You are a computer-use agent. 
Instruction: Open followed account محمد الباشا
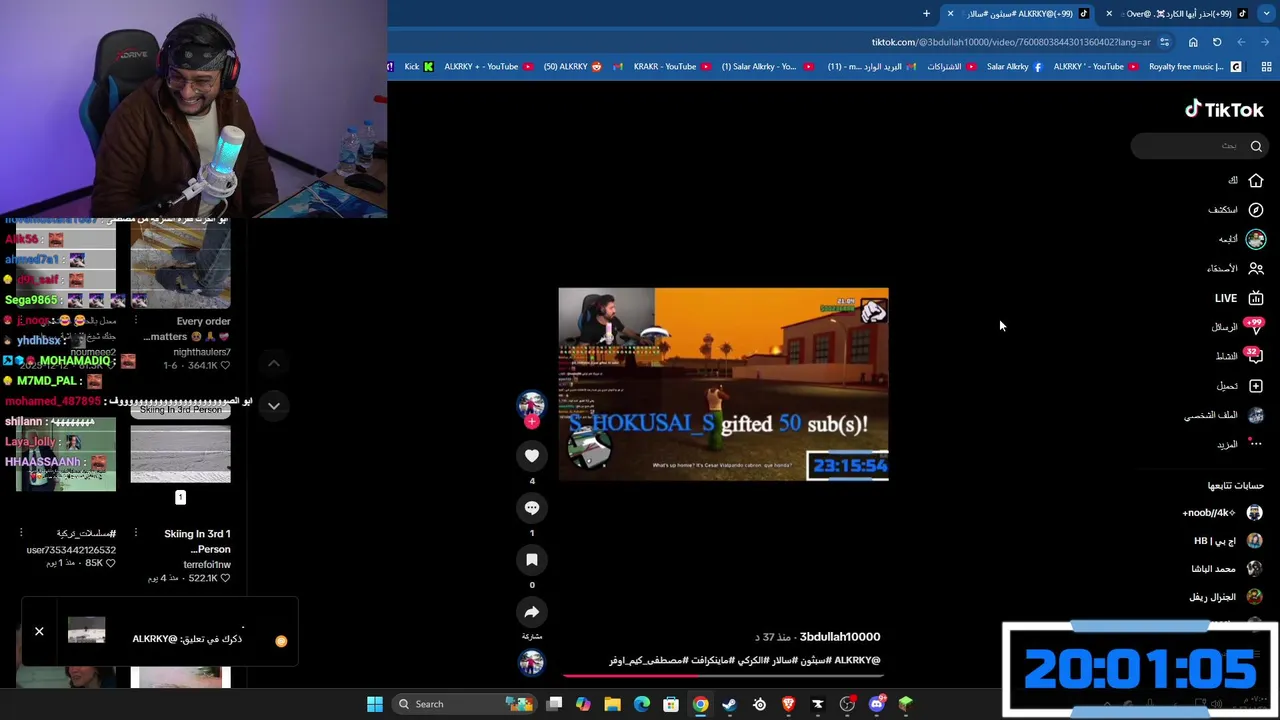pos(1226,569)
